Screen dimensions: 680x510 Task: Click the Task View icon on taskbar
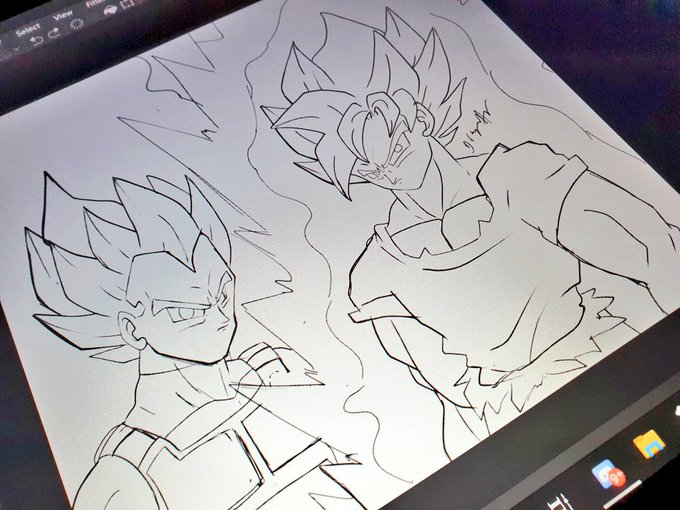[558, 503]
